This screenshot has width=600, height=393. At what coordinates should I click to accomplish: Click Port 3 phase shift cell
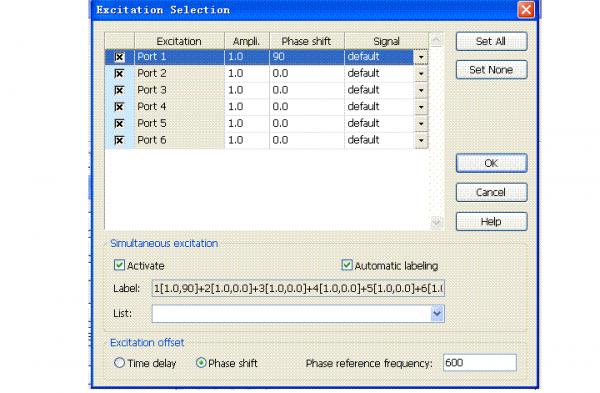click(307, 90)
